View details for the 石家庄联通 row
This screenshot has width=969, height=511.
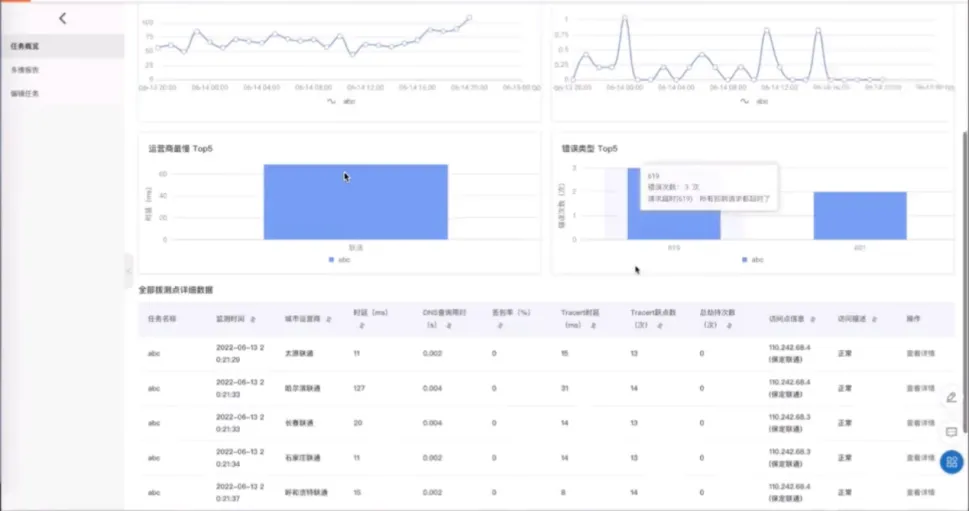point(920,458)
